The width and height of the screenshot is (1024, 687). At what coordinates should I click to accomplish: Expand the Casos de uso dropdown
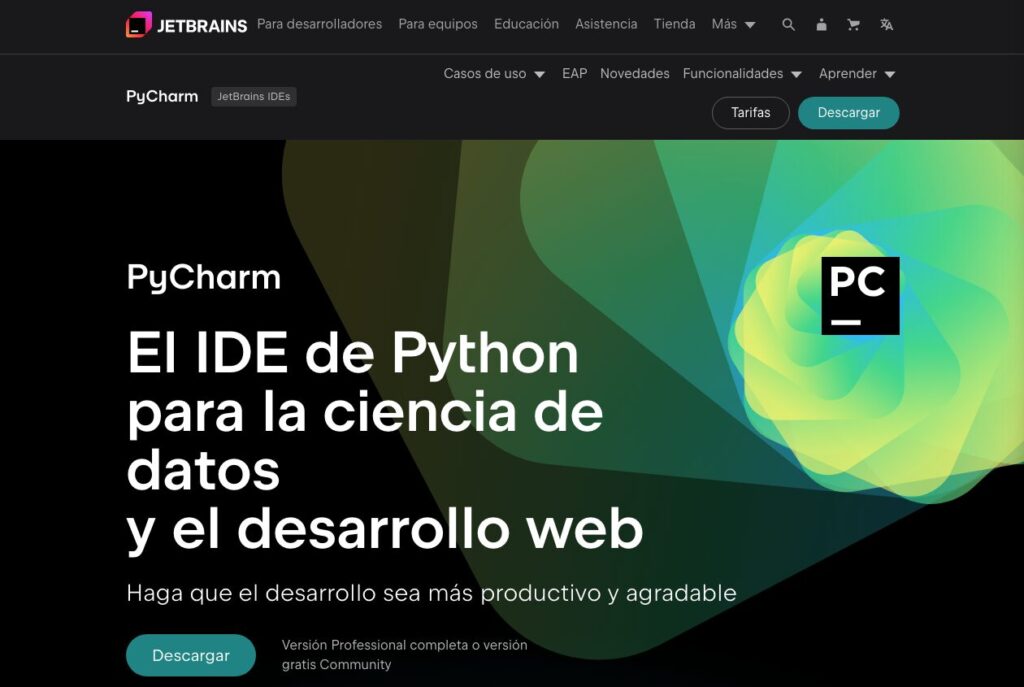click(494, 74)
